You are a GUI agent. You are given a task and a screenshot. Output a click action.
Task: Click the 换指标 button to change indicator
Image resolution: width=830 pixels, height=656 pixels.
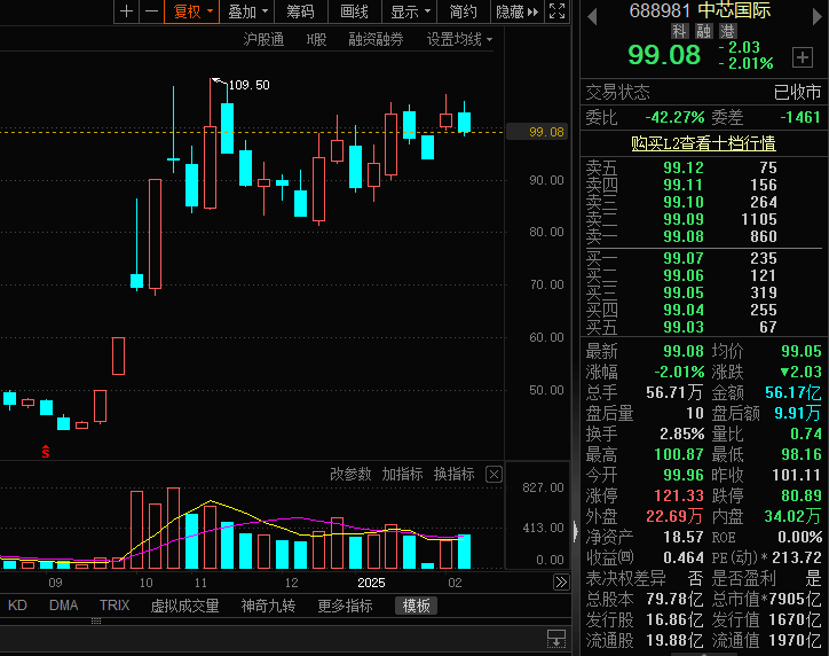click(x=455, y=474)
